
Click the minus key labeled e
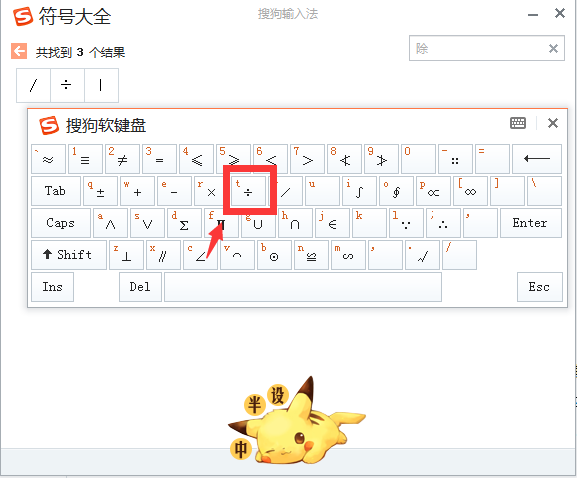(174, 191)
